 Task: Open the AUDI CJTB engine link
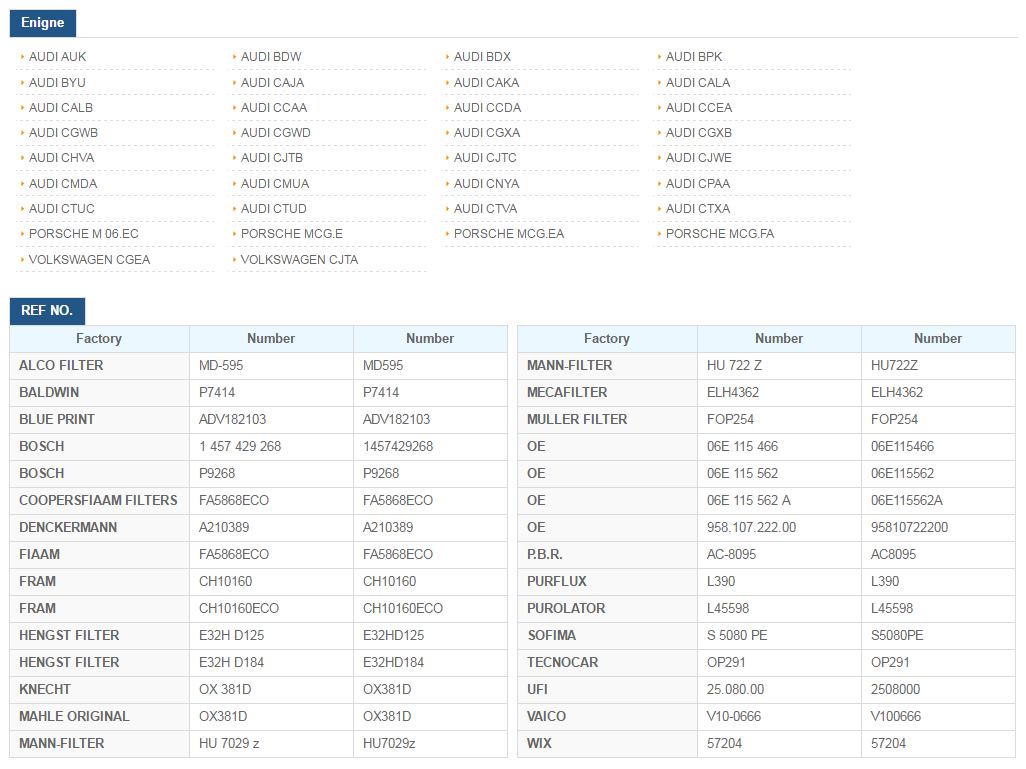[x=272, y=158]
